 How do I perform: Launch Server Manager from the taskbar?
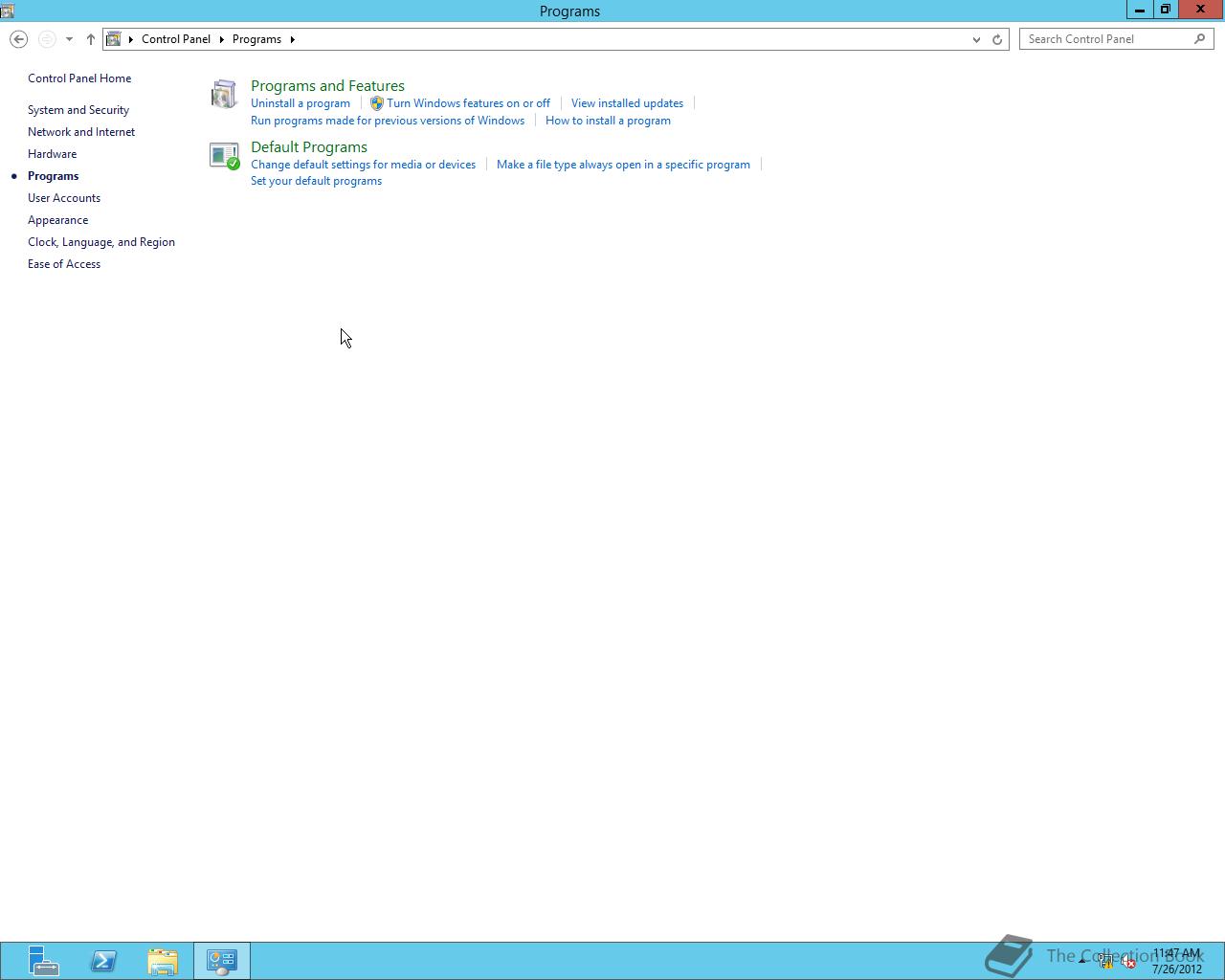point(43,961)
